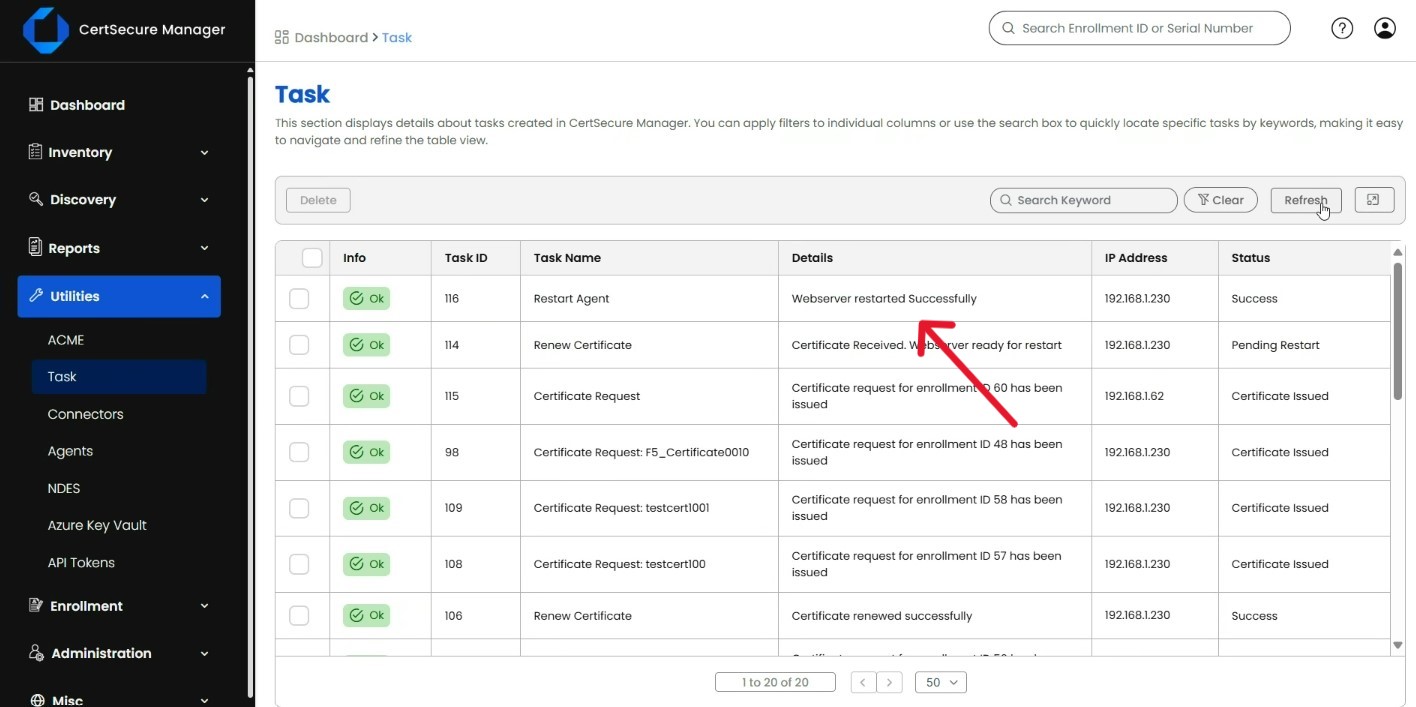Click the Utilities wrench icon

[36, 296]
